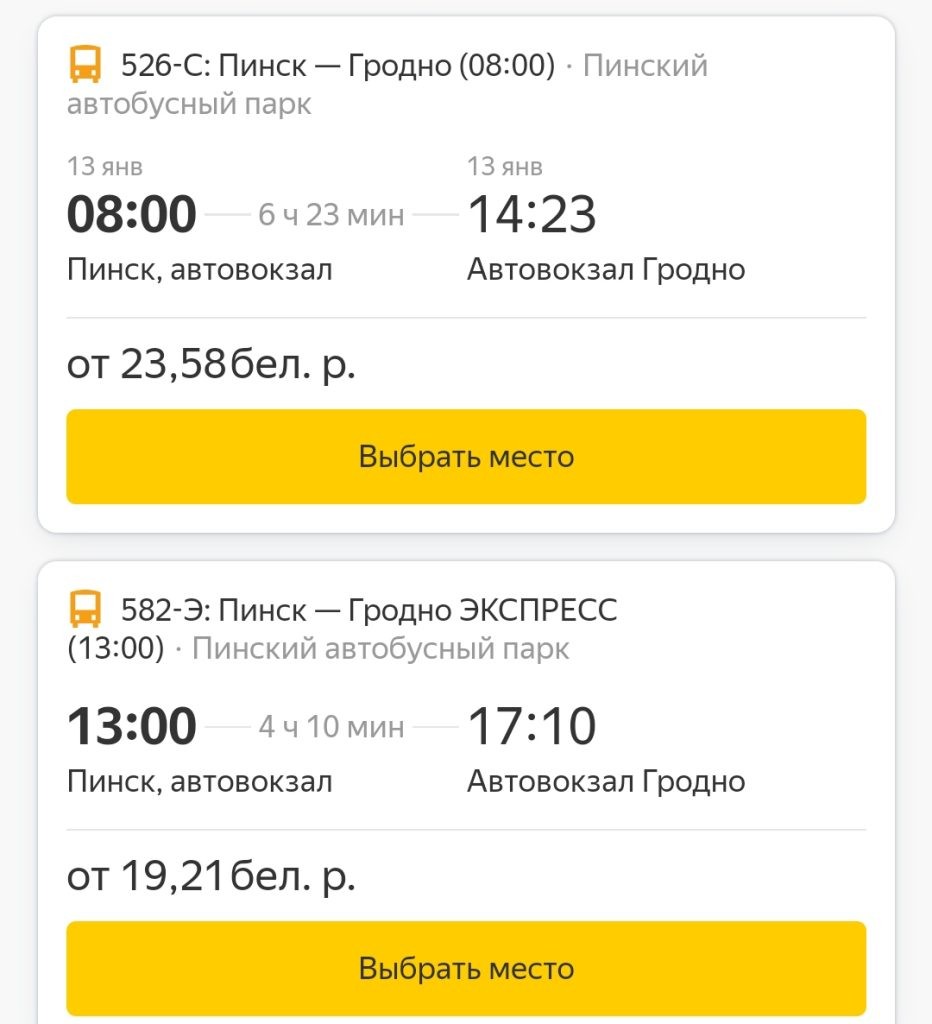Click bus icon for route 582-Э
932x1024 pixels.
coord(85,609)
